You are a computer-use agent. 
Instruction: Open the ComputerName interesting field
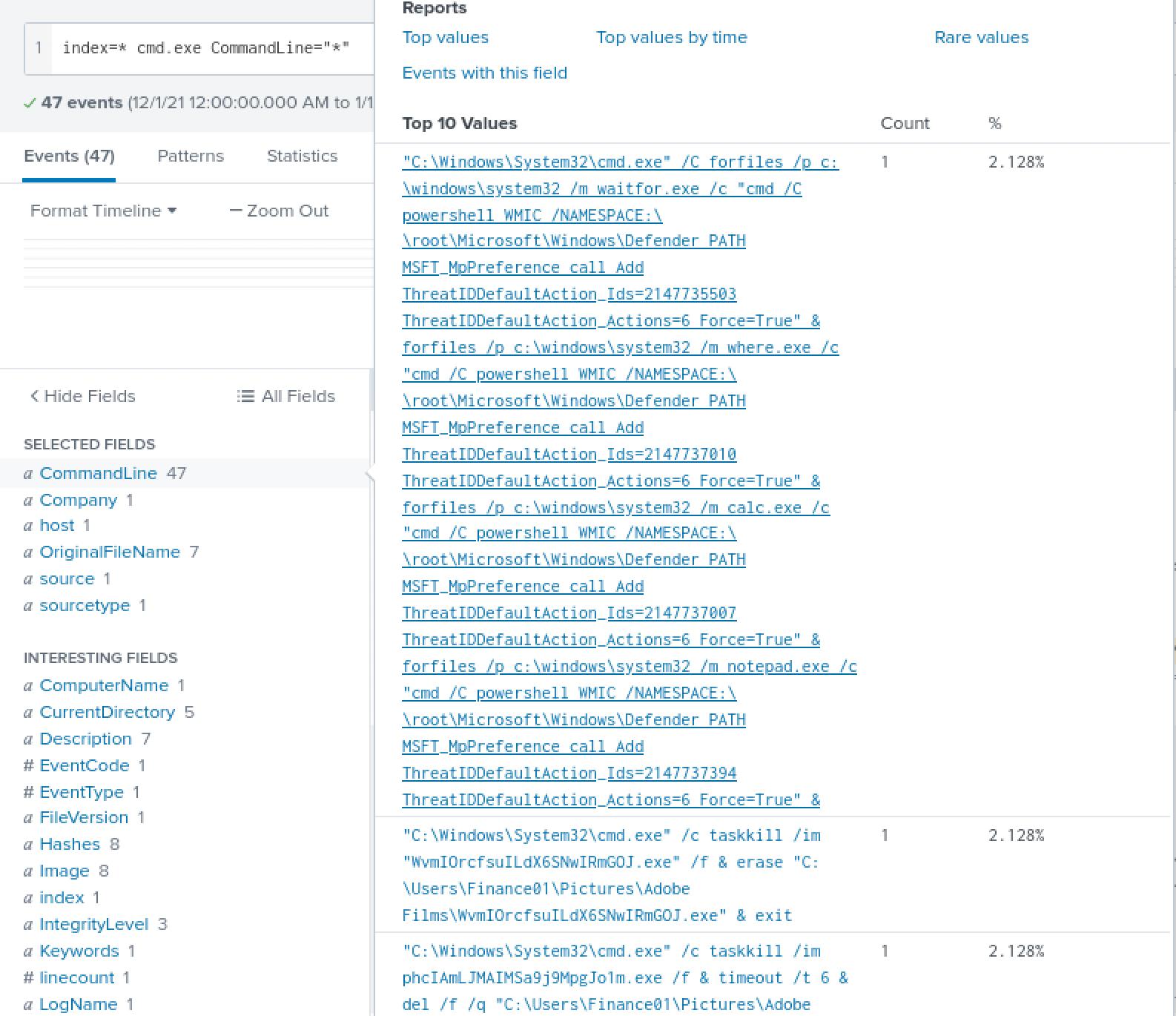tap(104, 685)
